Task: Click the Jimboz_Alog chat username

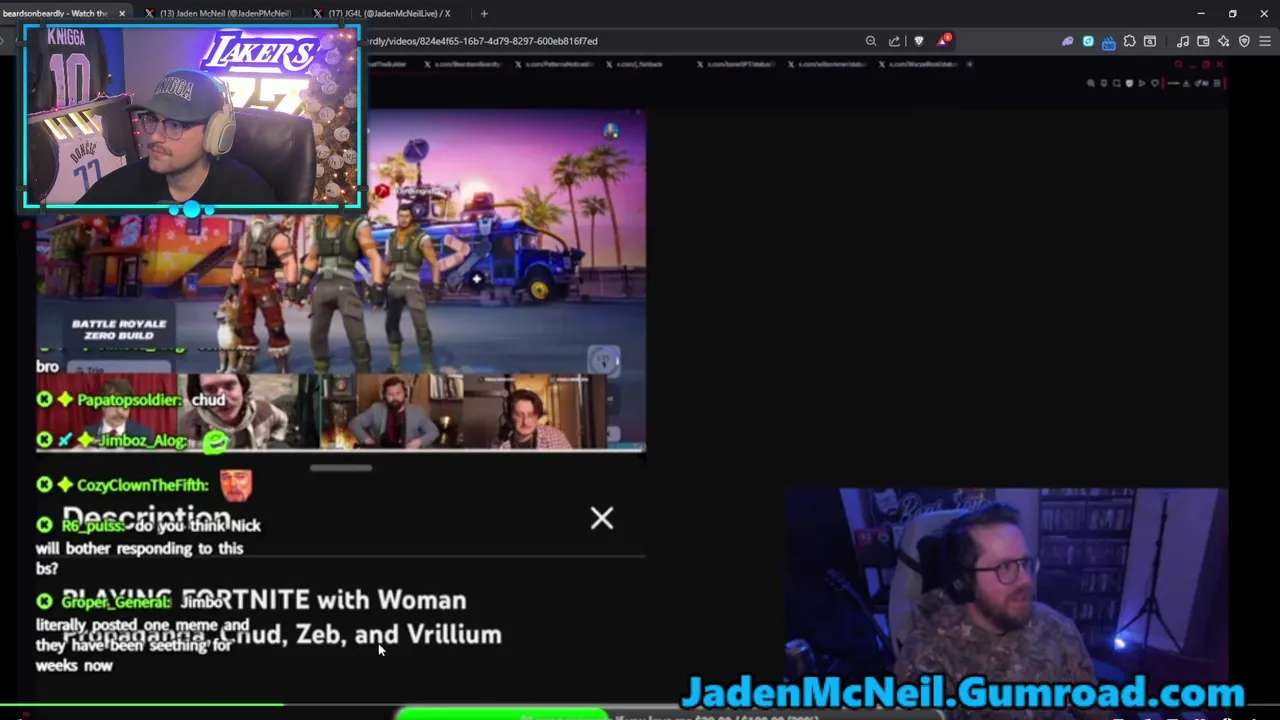Action: pos(141,440)
